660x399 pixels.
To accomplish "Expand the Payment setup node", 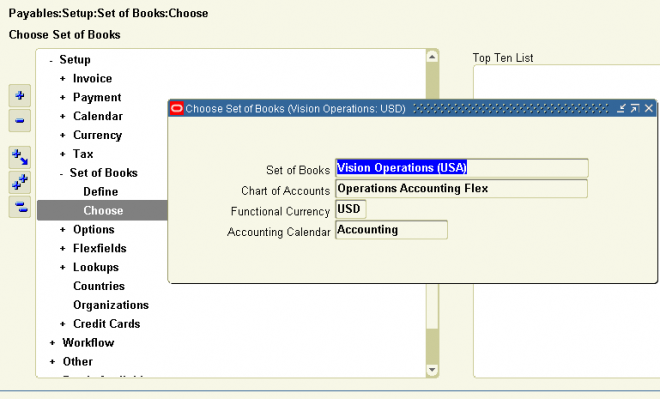I will pos(62,98).
